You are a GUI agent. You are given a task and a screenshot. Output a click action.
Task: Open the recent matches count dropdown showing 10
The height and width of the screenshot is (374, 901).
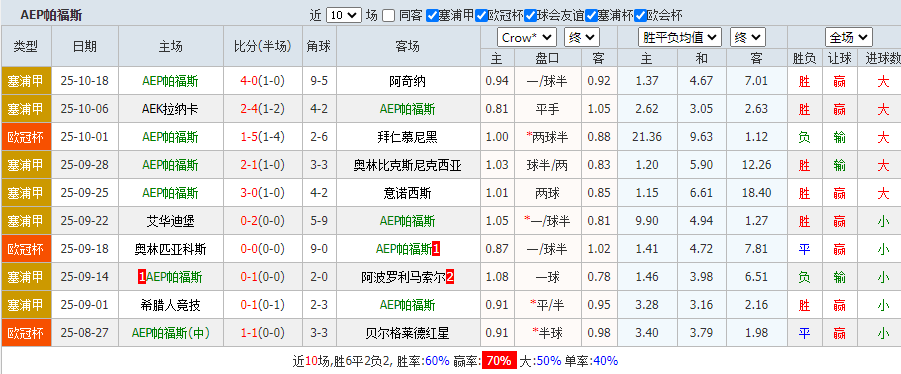pos(344,16)
